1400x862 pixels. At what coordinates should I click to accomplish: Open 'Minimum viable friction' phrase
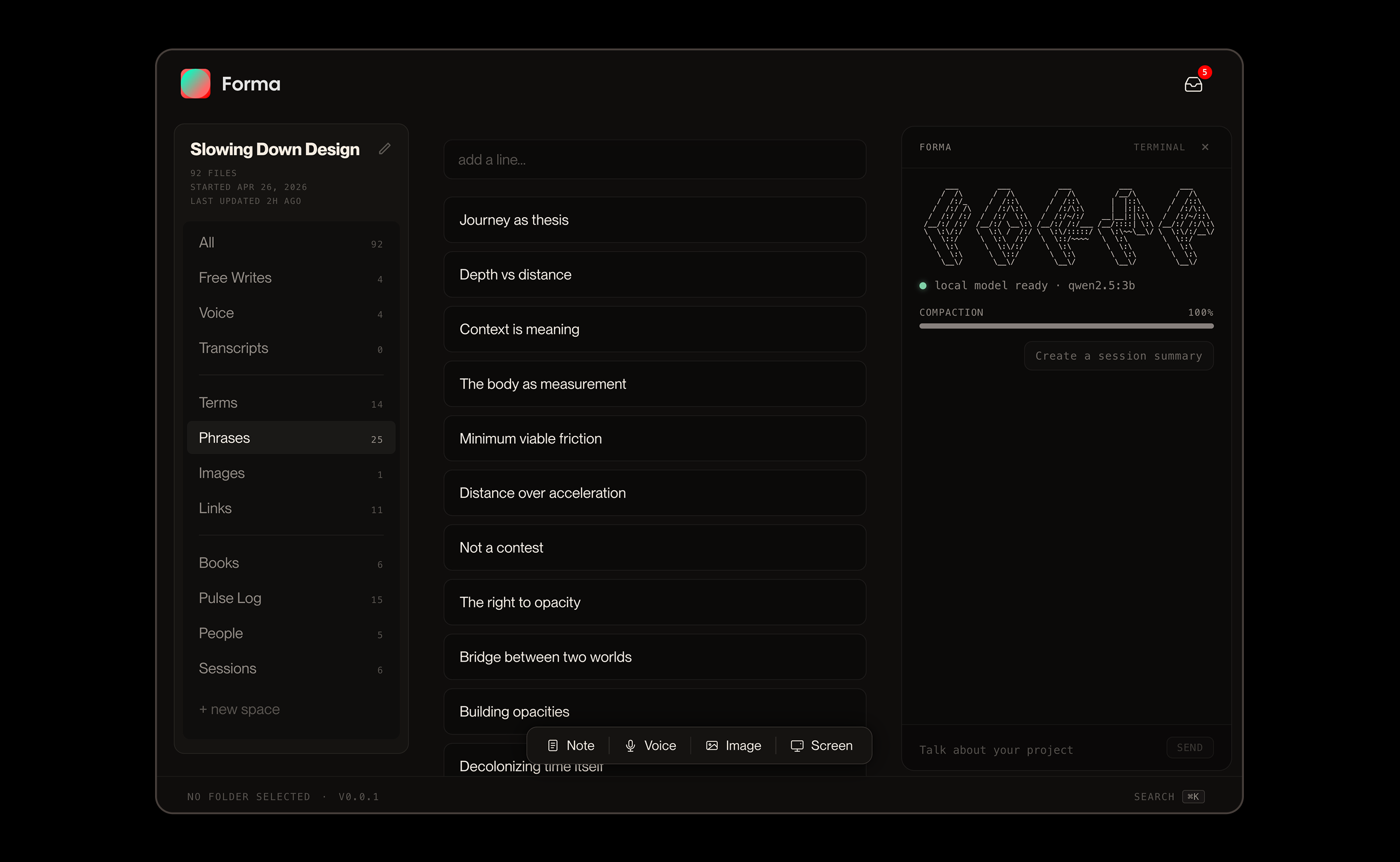coord(655,439)
